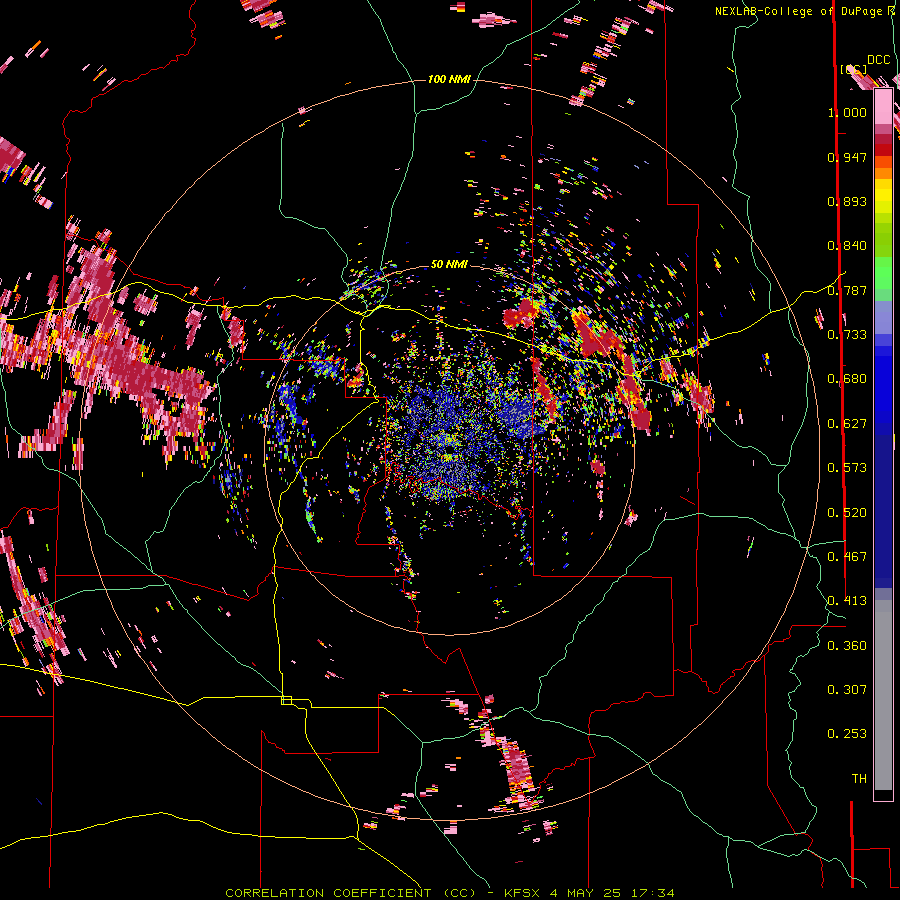900x900 pixels.
Task: Click the 0.733 legend value
Action: pos(847,335)
